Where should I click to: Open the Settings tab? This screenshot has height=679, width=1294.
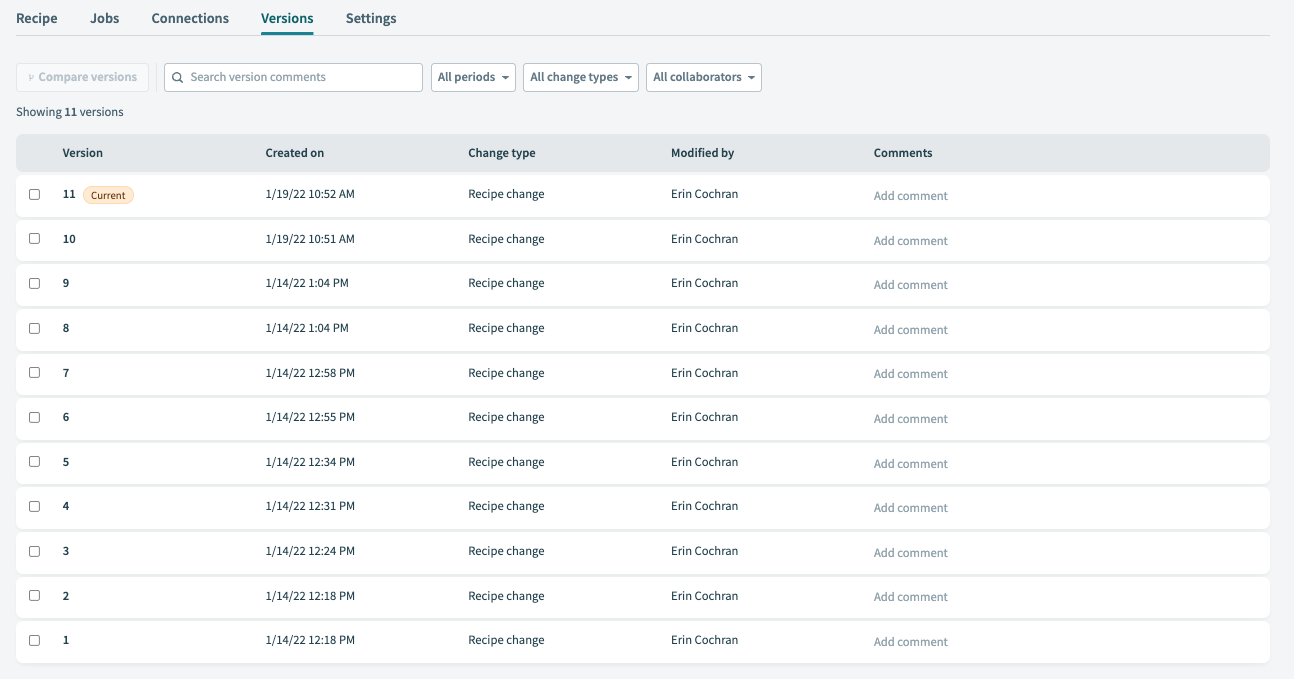[x=371, y=18]
